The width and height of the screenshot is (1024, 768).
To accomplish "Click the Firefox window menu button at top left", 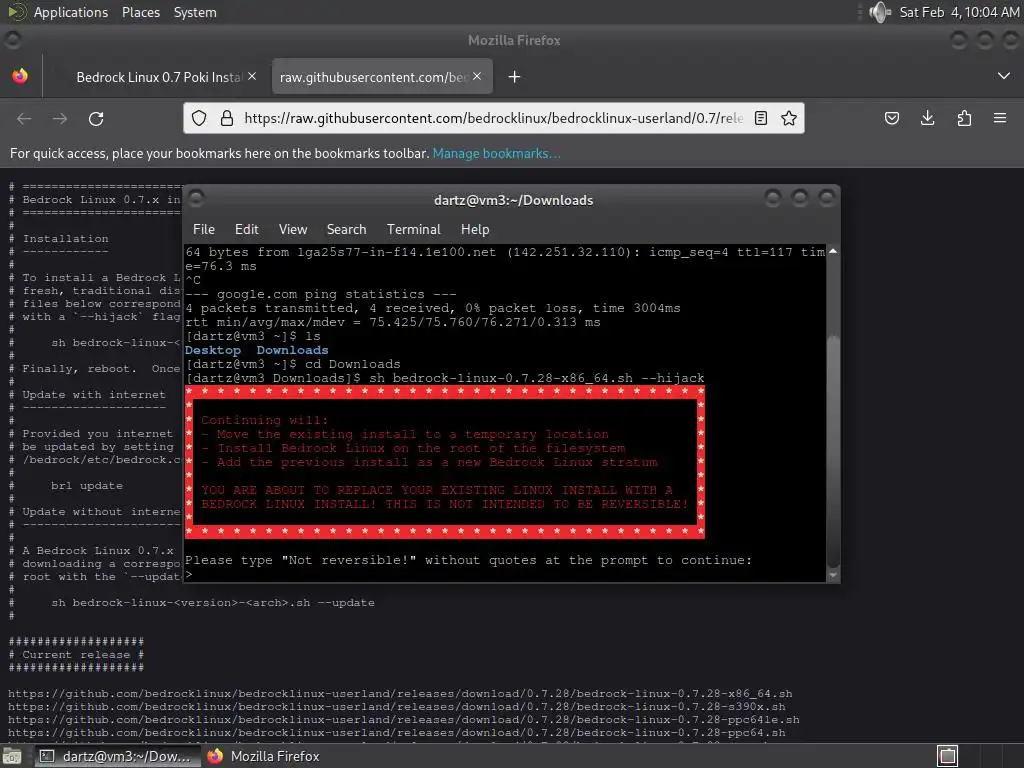I will (x=12, y=39).
